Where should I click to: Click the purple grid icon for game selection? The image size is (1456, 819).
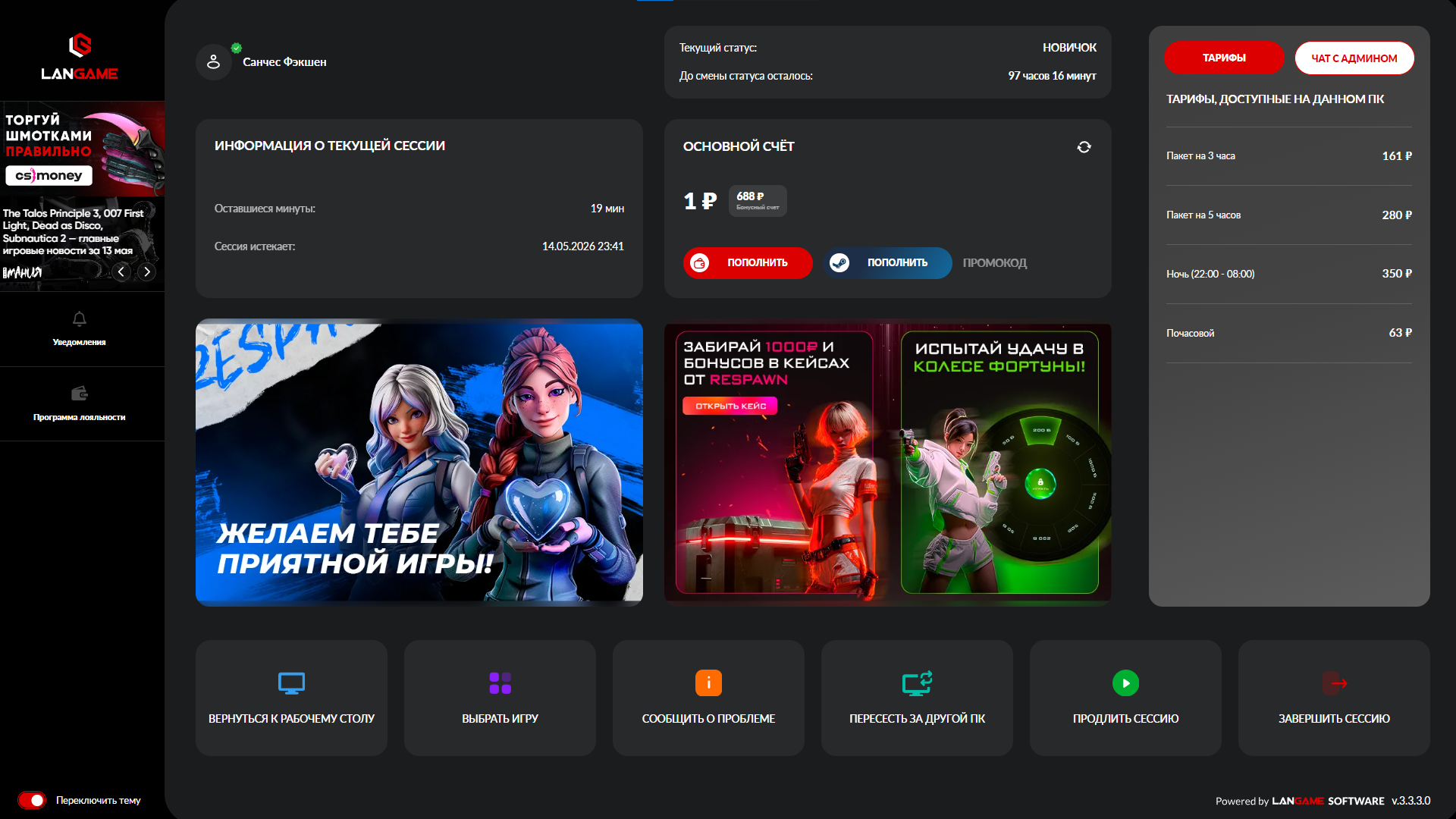[500, 683]
